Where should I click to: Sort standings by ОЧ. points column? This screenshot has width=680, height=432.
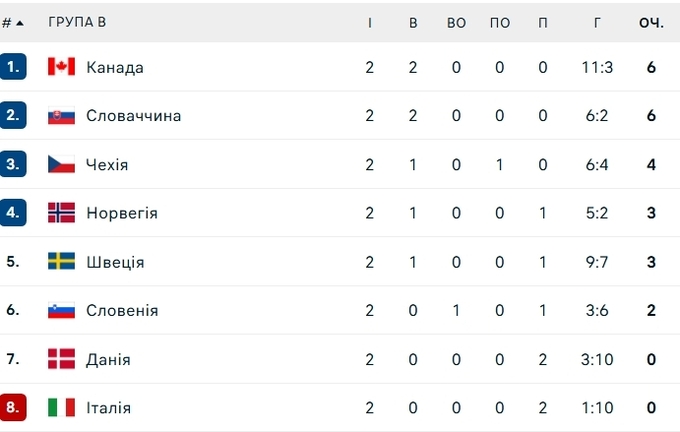click(x=651, y=23)
